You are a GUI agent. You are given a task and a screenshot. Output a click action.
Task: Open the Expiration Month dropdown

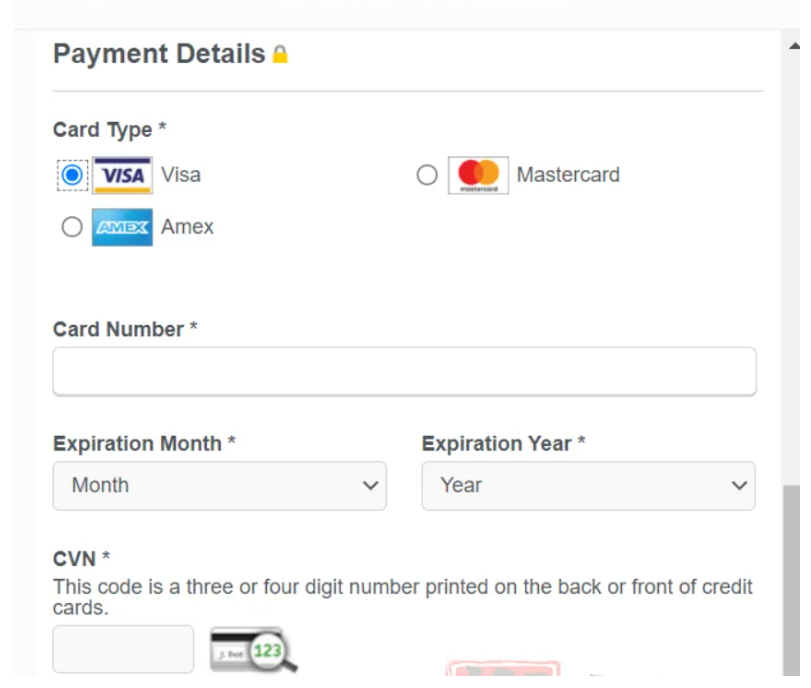pos(219,486)
